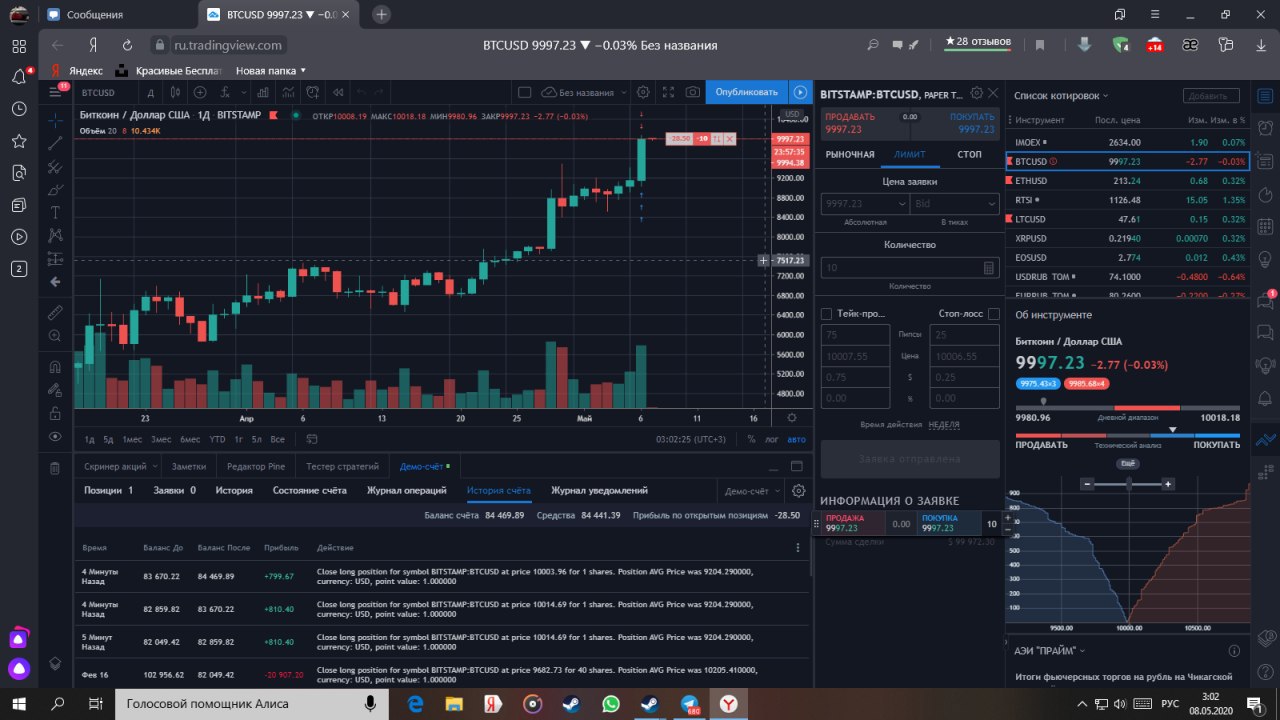The height and width of the screenshot is (720, 1280).
Task: Take a chart snapshot with camera icon
Action: 693,92
